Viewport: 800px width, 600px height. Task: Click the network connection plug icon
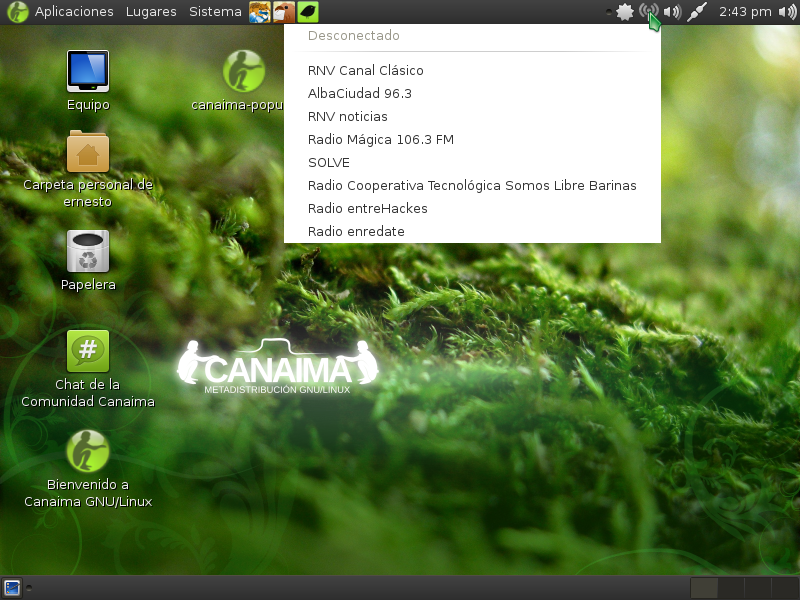(x=697, y=12)
